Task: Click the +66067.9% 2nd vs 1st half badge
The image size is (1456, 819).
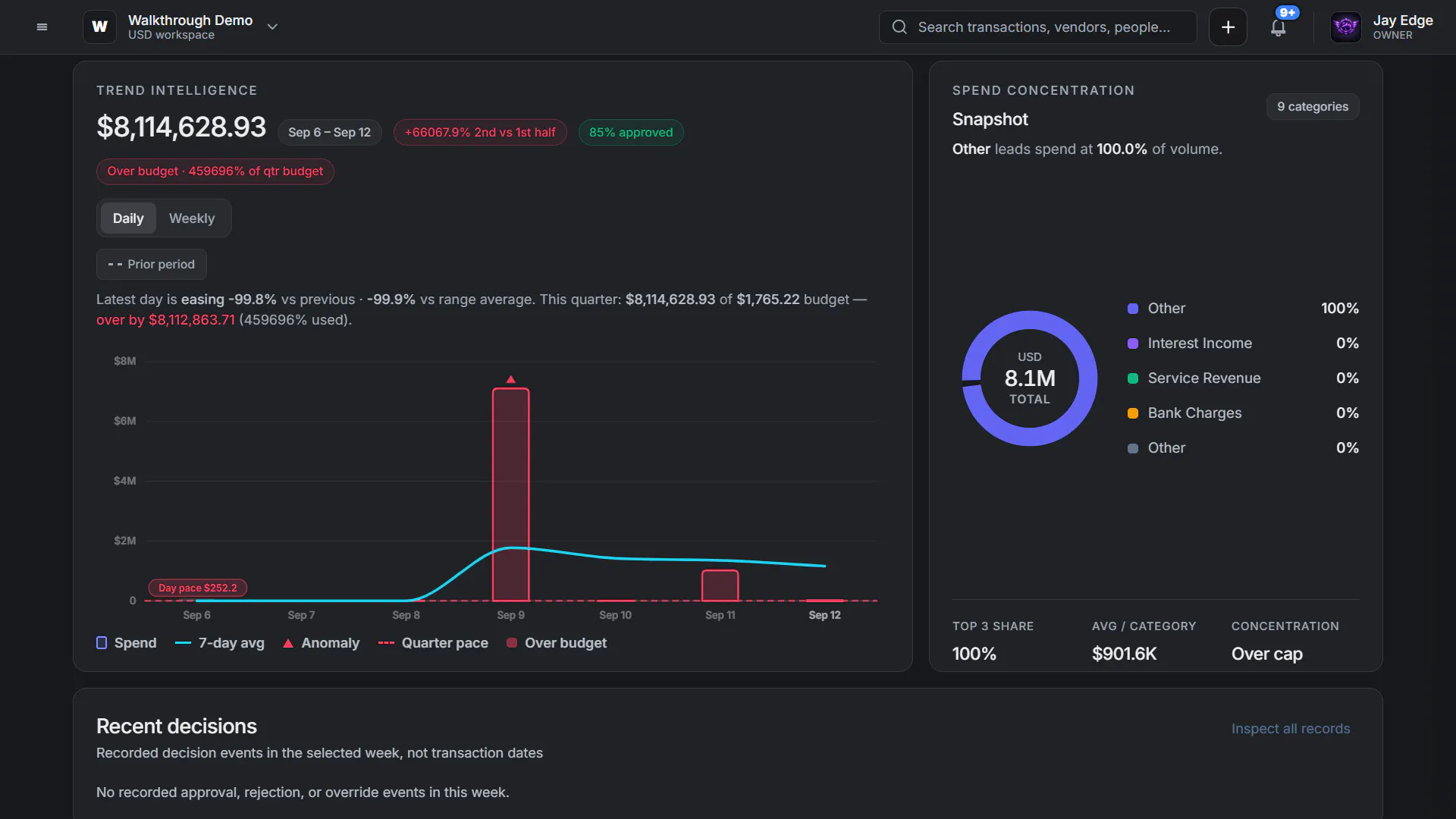Action: 480,133
